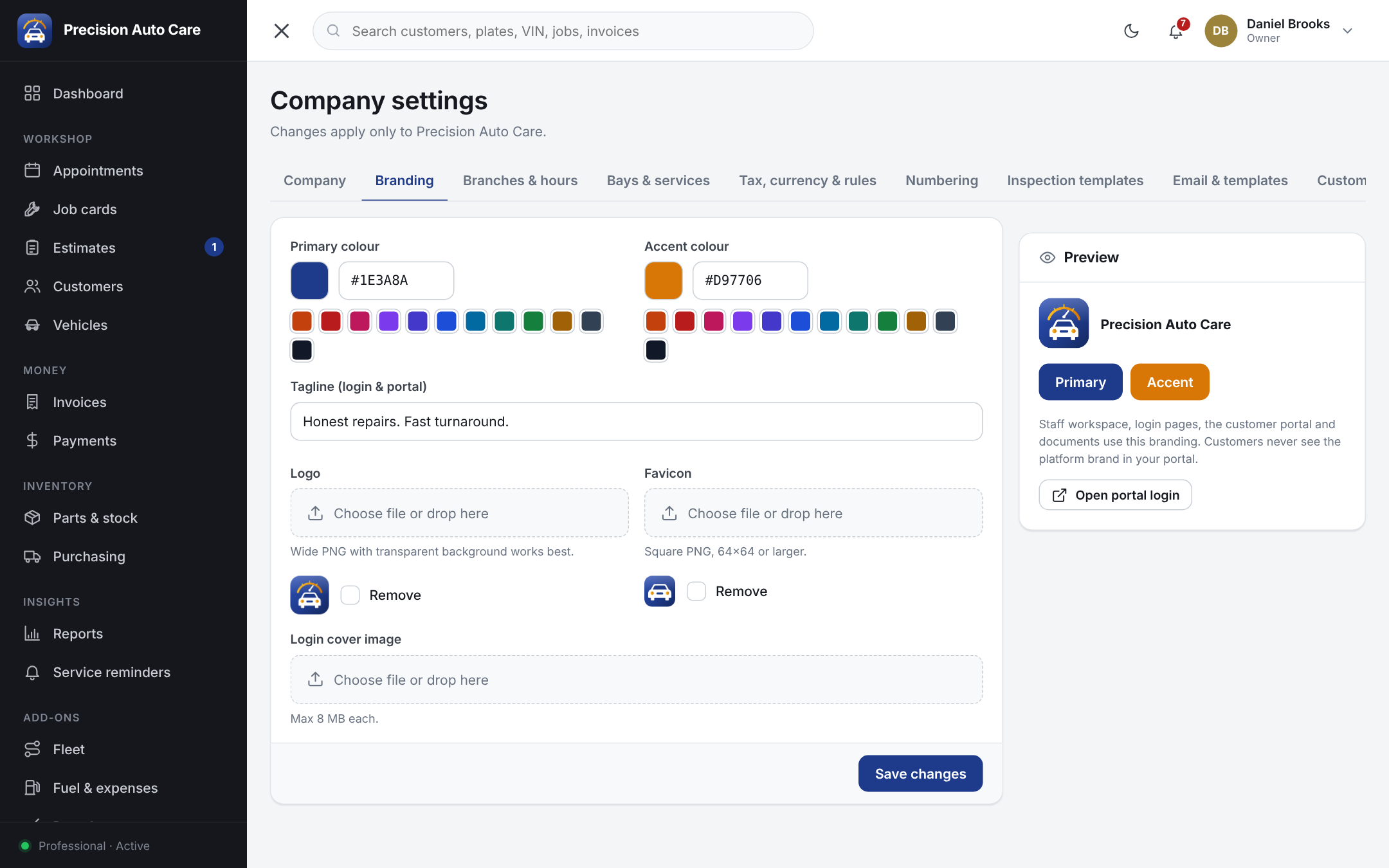The image size is (1389, 868).
Task: Switch to Branches & hours tab
Action: 520,181
